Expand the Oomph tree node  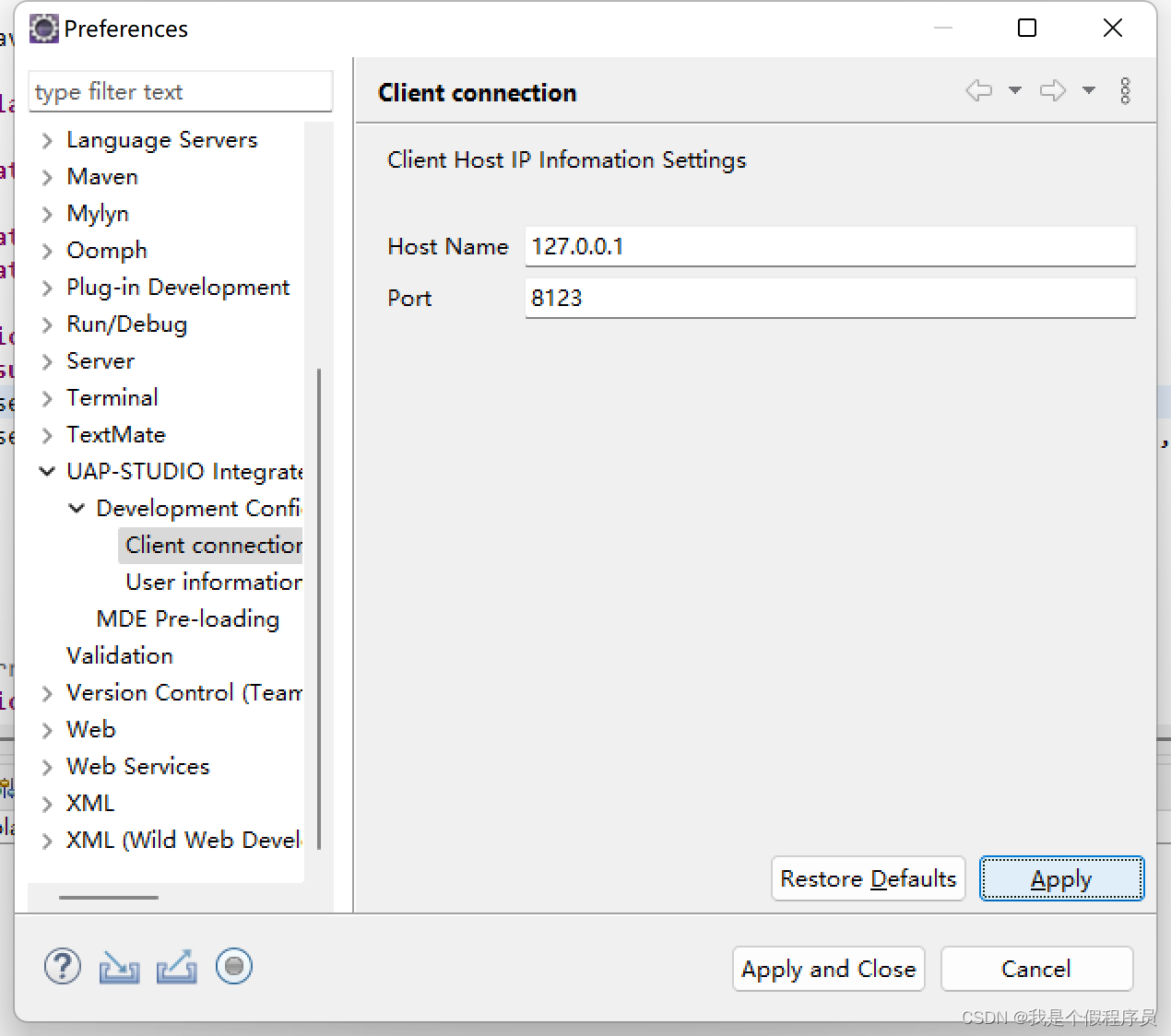tap(47, 251)
